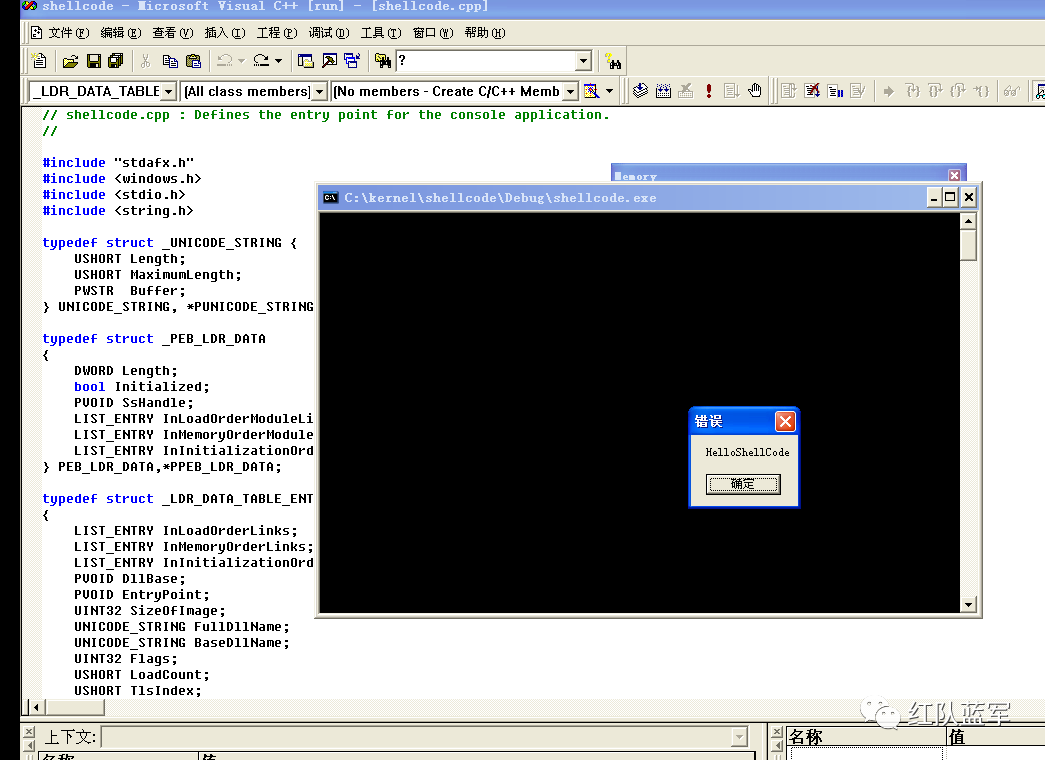Open the 帮助(H) menu
1045x760 pixels.
(485, 33)
